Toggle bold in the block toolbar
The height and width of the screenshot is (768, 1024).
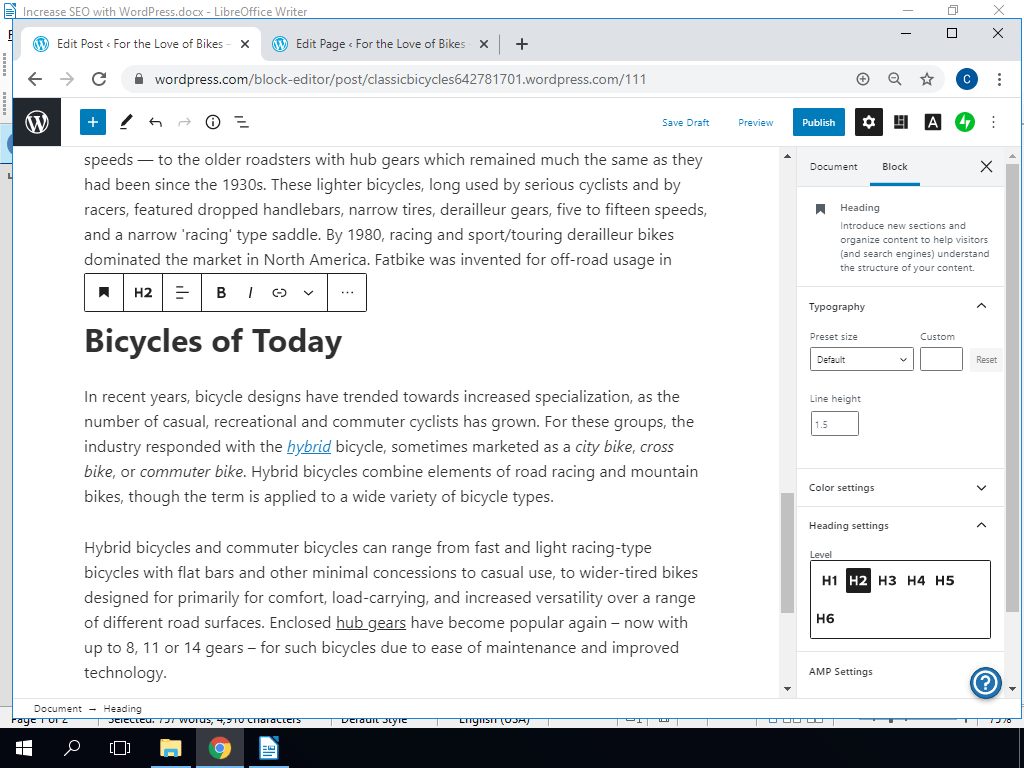(220, 292)
